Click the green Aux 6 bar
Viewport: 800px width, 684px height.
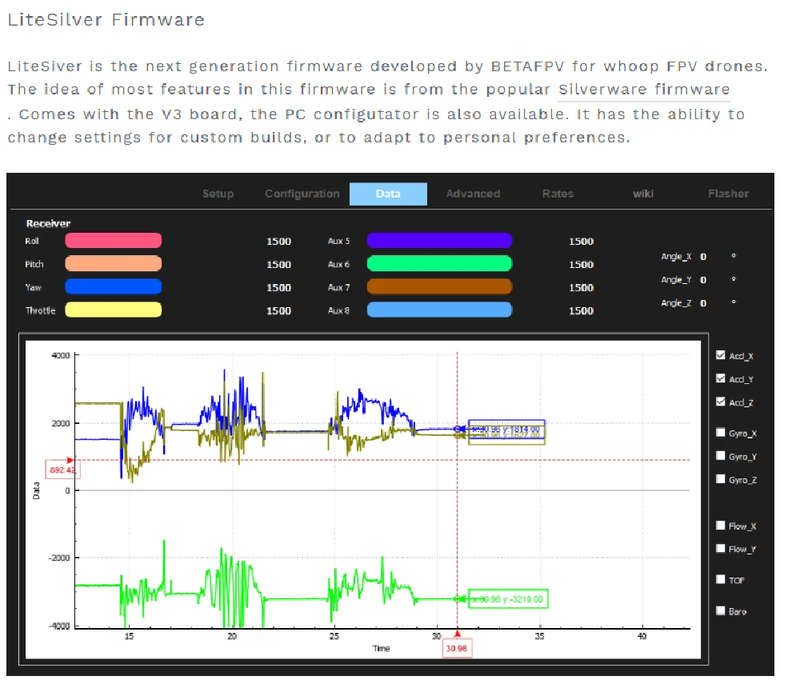439,264
